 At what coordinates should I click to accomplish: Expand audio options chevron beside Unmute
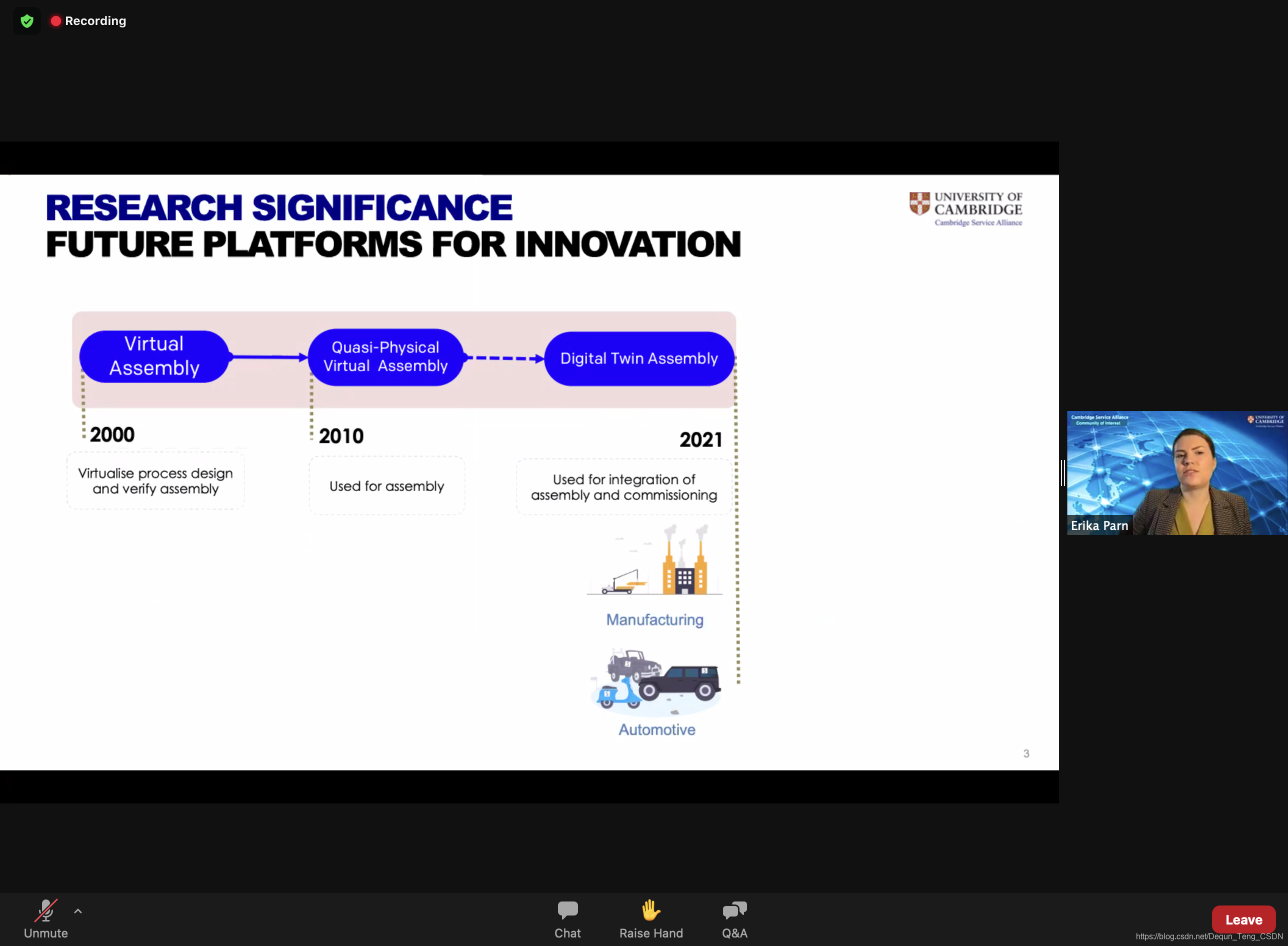click(78, 910)
